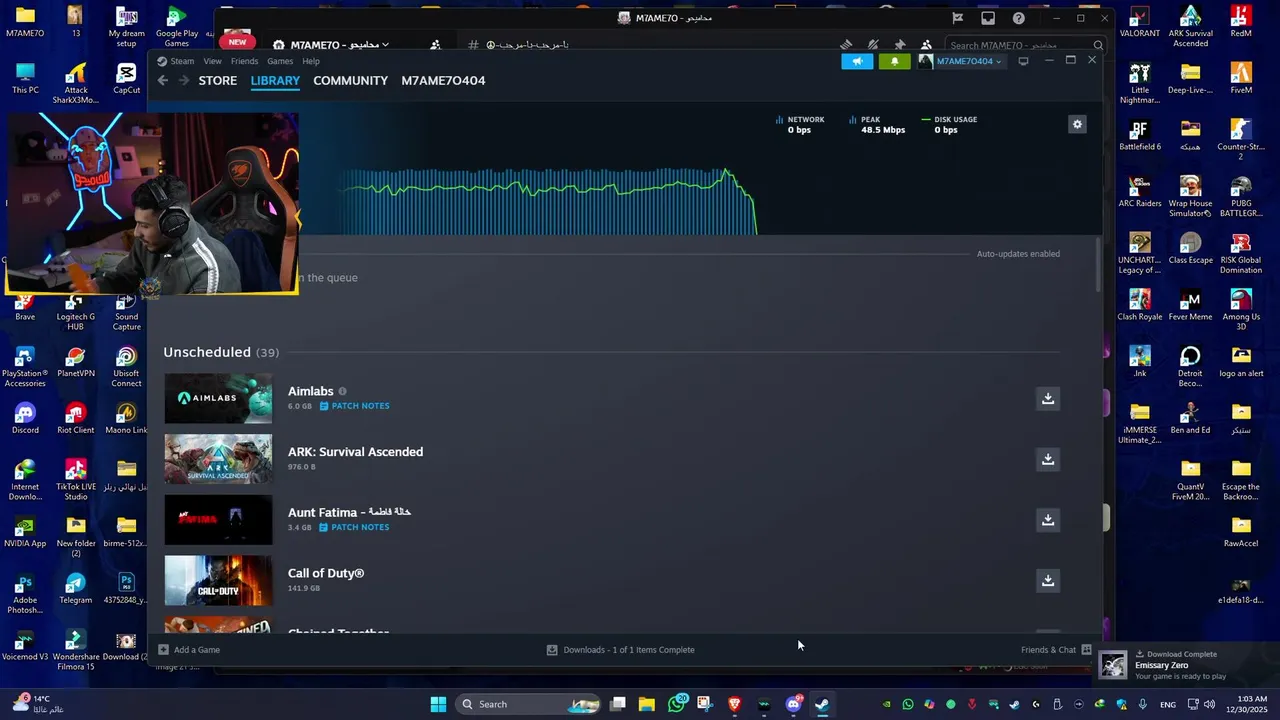Open Aunt Fatima PATCH NOTES link
The width and height of the screenshot is (1280, 720).
(354, 527)
